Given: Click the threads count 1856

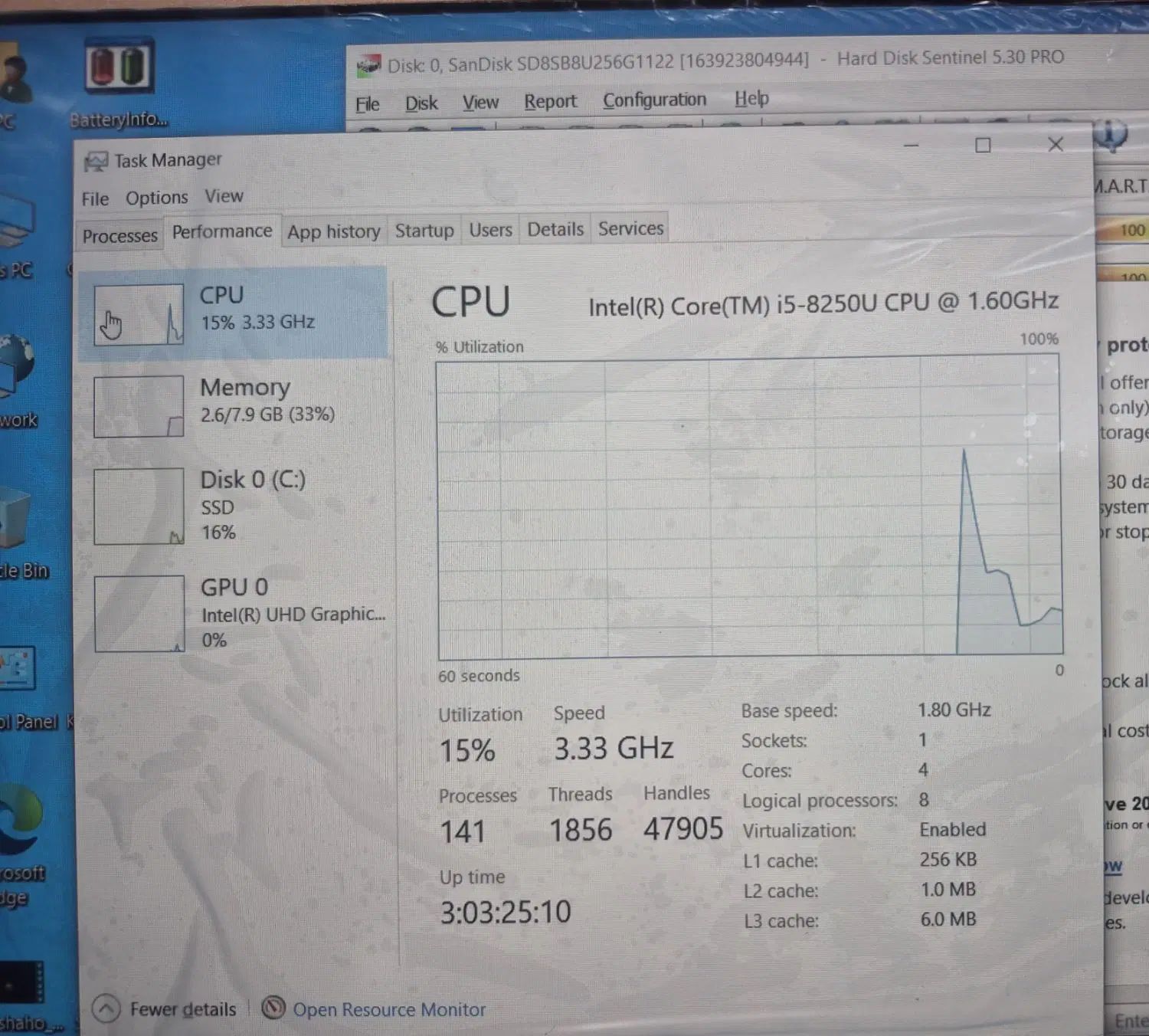Looking at the screenshot, I should [581, 830].
